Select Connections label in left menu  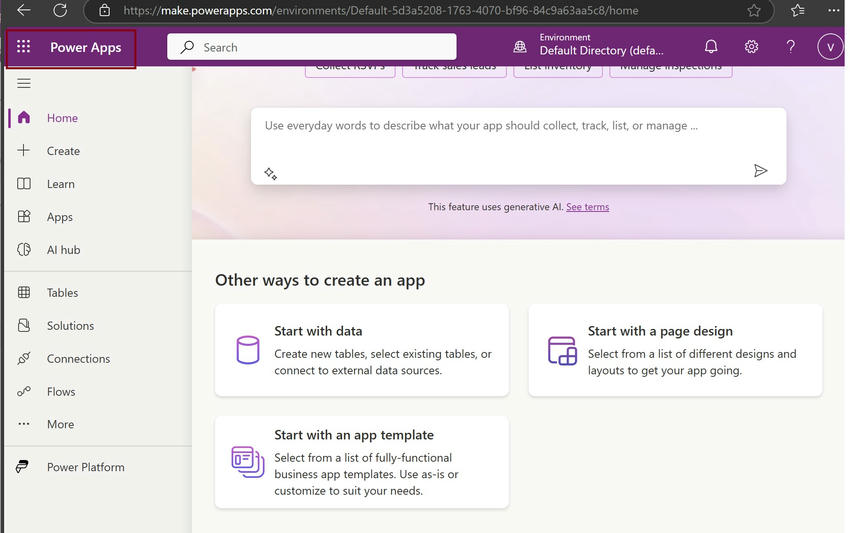pos(78,359)
